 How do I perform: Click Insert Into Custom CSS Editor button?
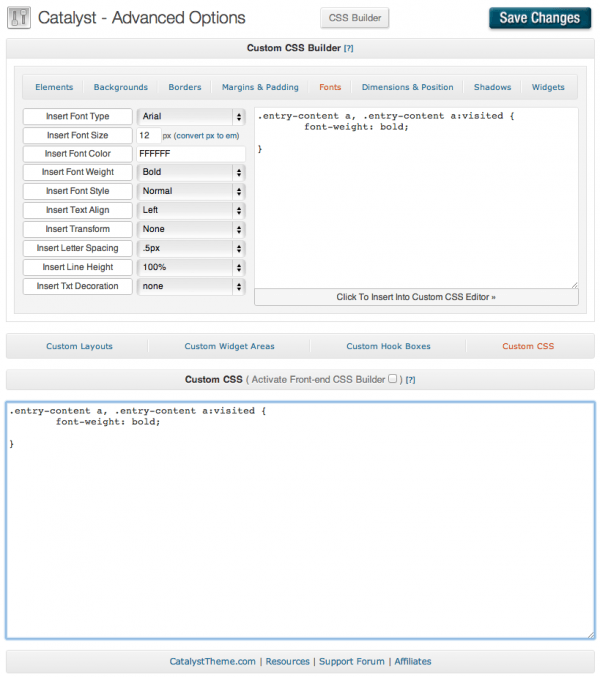tap(416, 297)
